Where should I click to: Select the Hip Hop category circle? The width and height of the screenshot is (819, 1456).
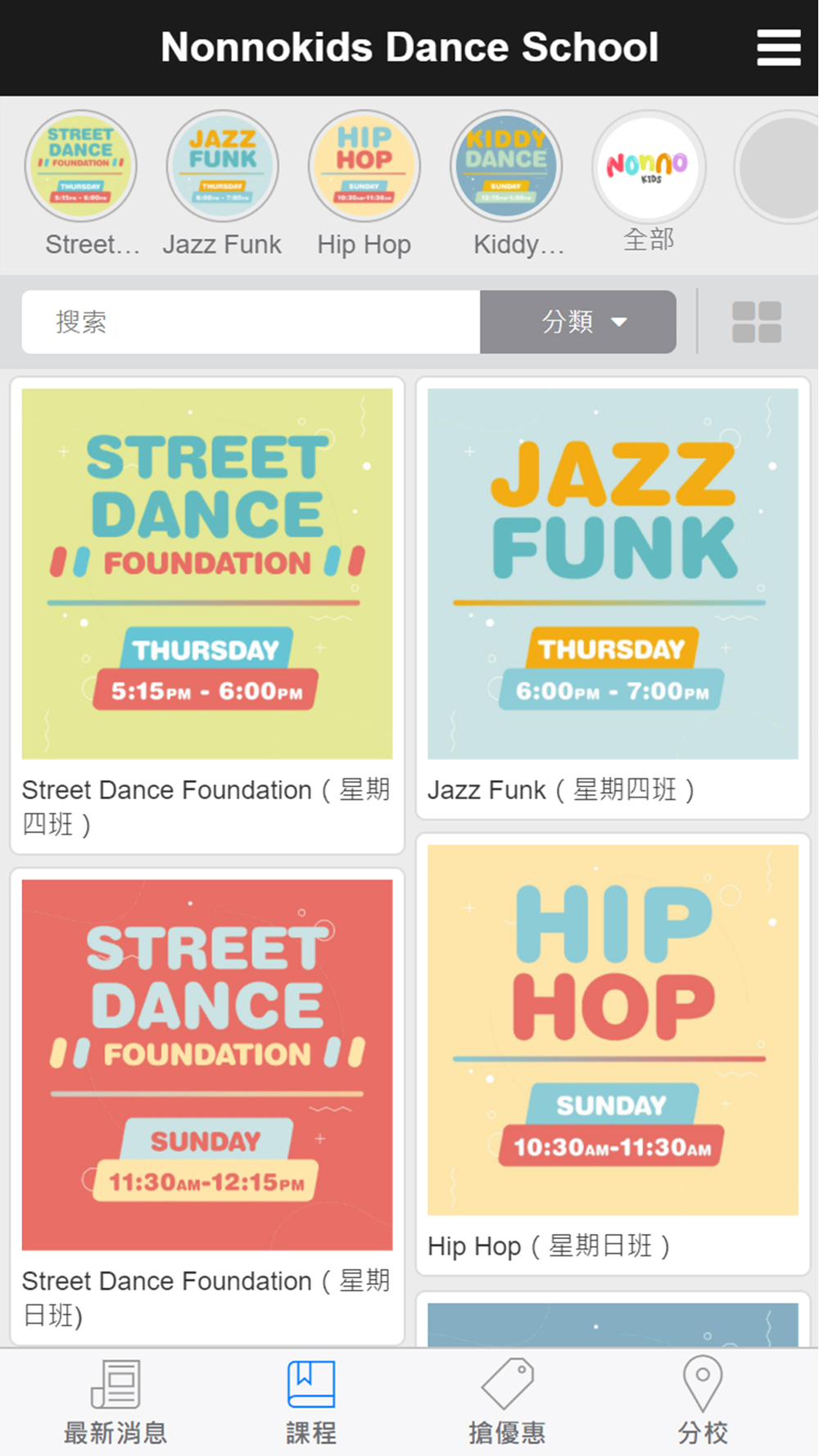364,166
